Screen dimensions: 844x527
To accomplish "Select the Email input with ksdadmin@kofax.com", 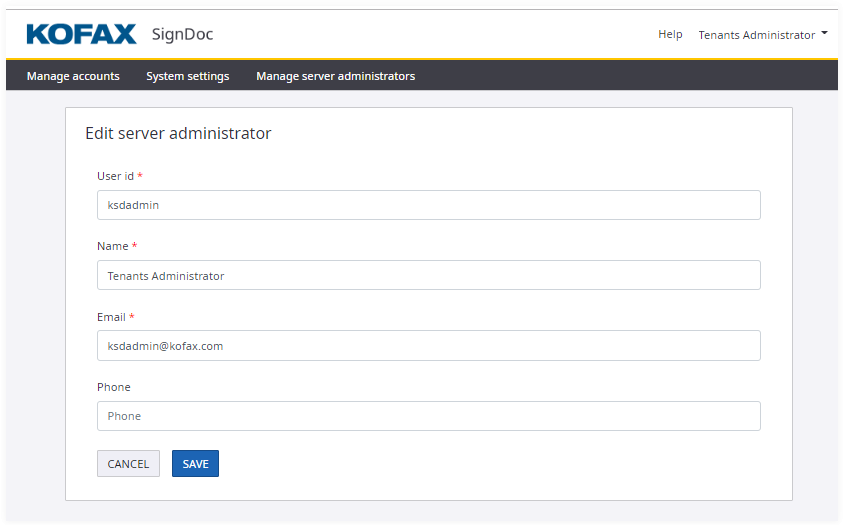I will 428,346.
